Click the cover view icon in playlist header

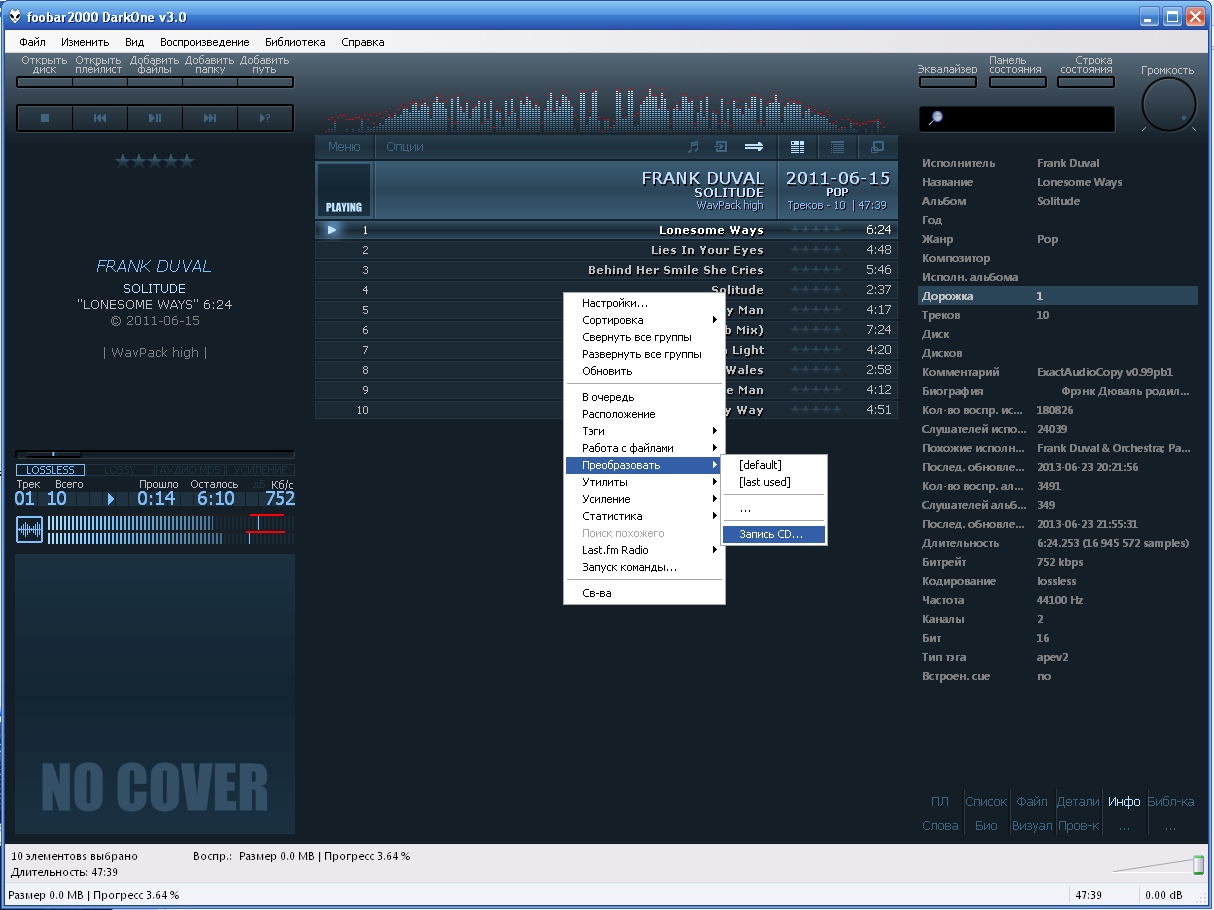[x=877, y=147]
